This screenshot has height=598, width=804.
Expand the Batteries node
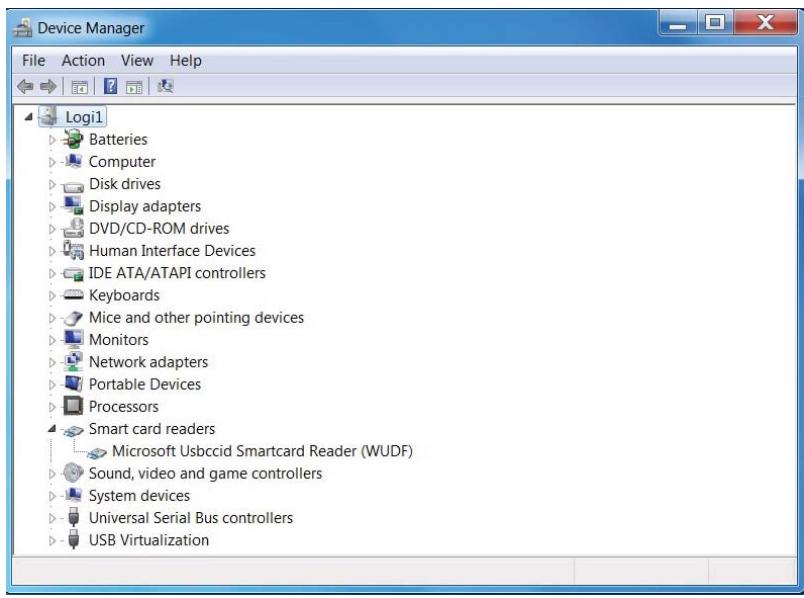(x=52, y=139)
